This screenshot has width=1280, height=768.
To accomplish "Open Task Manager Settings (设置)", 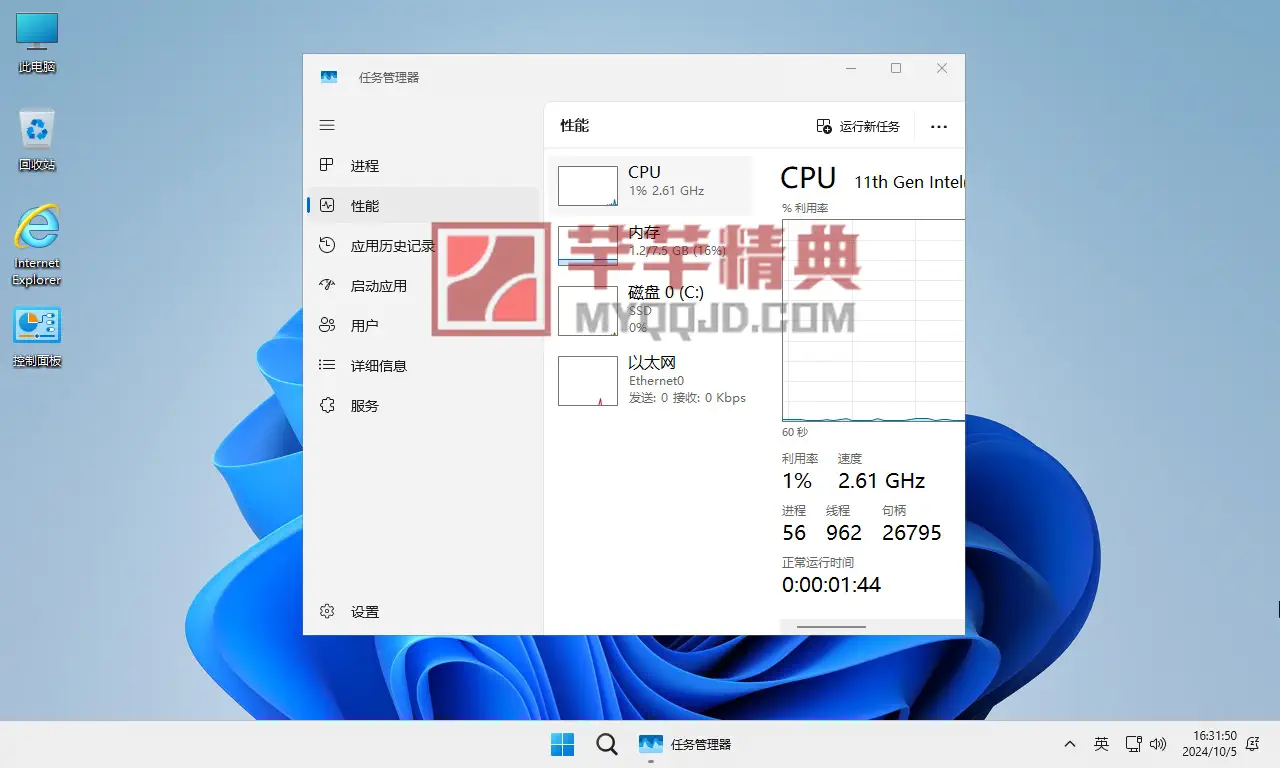I will [364, 612].
